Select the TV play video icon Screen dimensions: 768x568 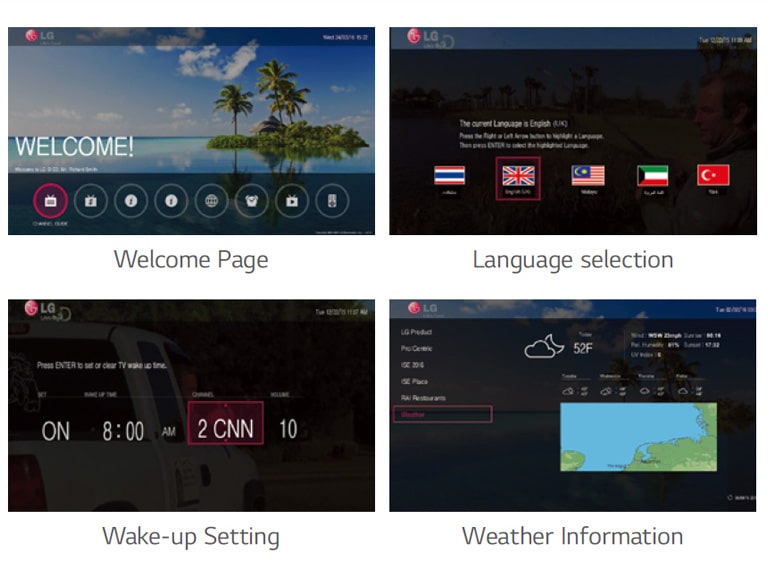click(292, 201)
